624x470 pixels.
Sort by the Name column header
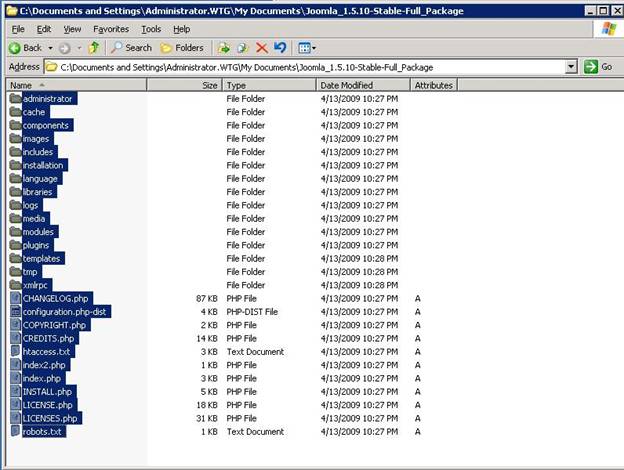[x=76, y=85]
